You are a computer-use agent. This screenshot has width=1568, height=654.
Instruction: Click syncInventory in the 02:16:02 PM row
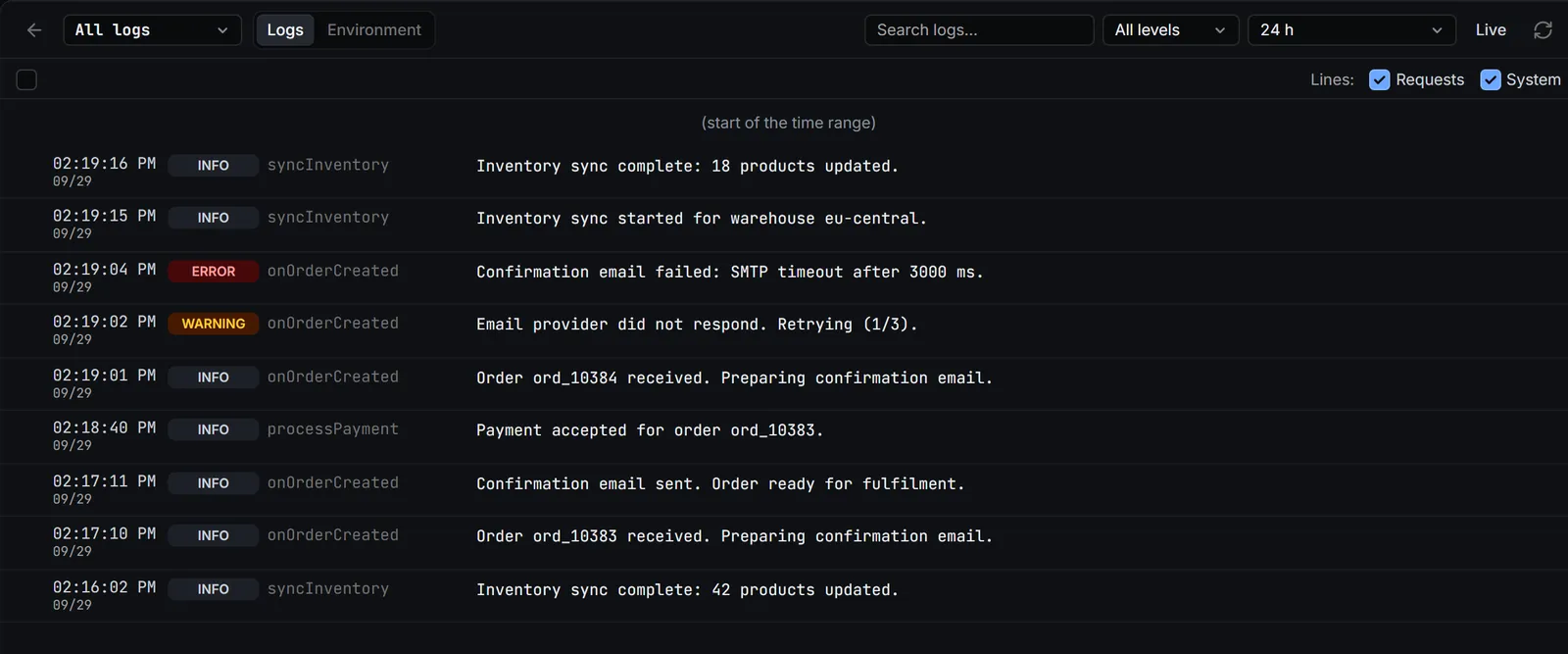click(328, 588)
